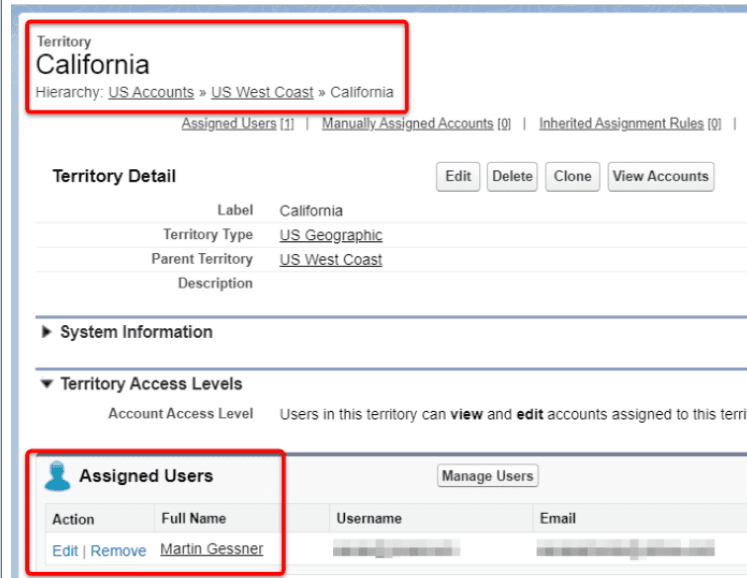This screenshot has width=747, height=578.
Task: Go to US West Coast in hierarchy breadcrumb
Action: [262, 92]
